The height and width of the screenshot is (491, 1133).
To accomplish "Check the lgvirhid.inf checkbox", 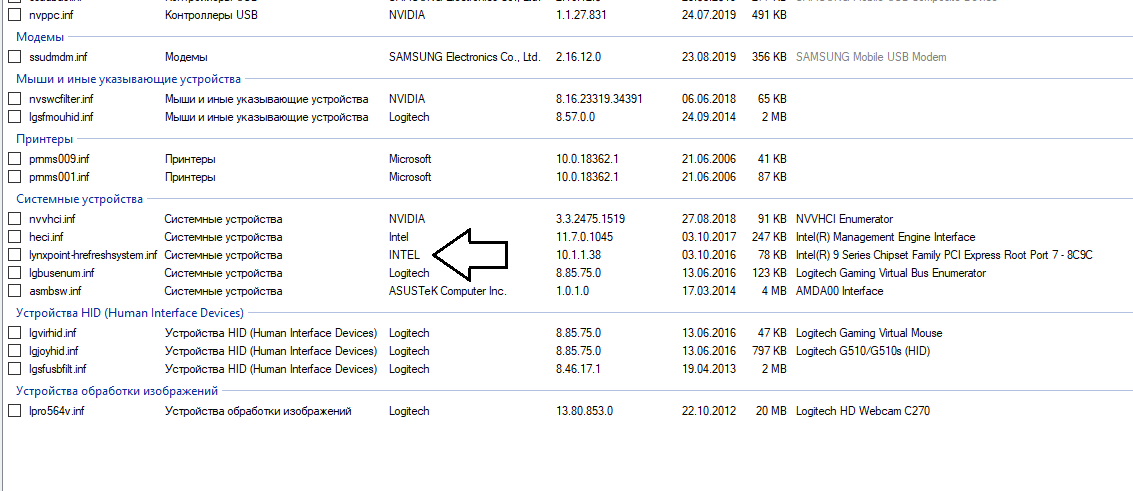I will 14,333.
